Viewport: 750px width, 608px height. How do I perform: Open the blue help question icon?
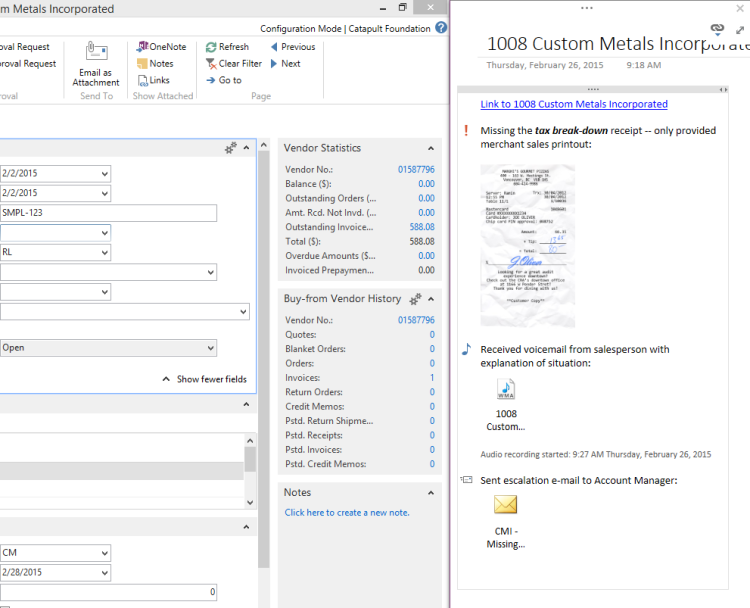(441, 28)
